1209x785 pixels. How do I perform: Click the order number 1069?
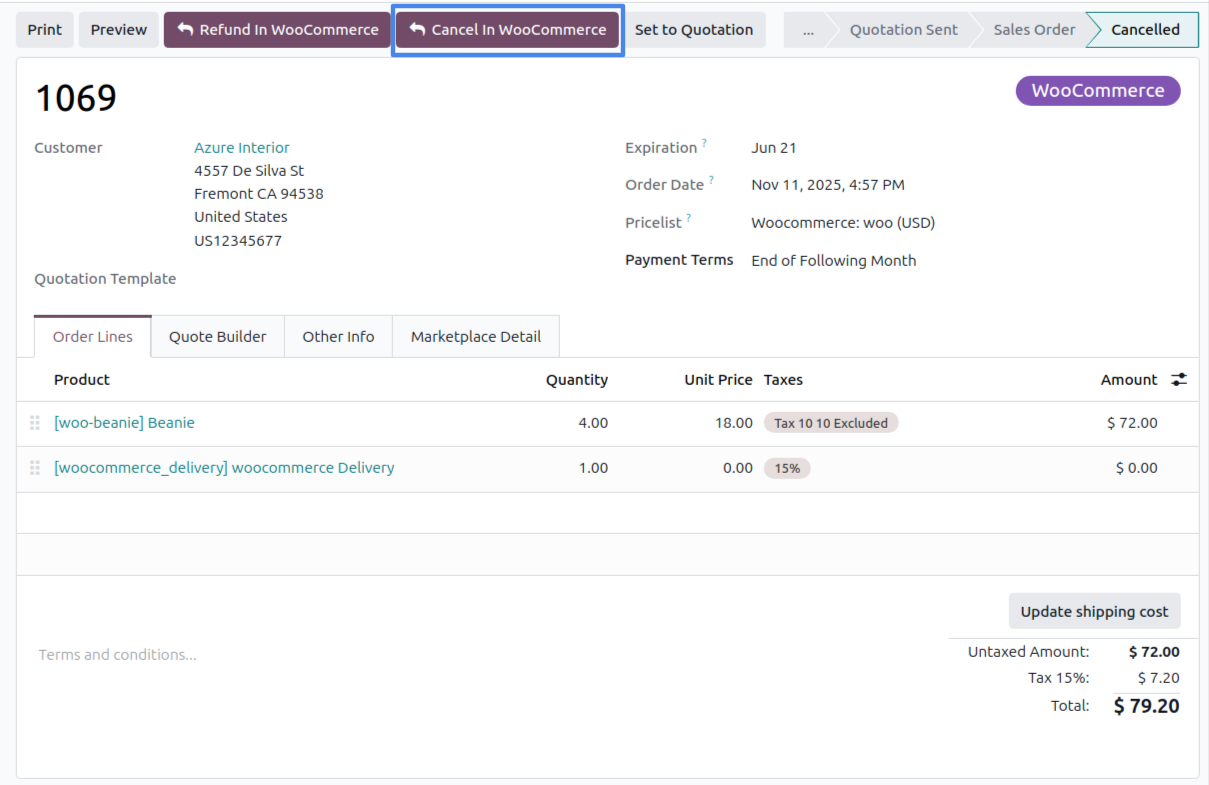coord(76,98)
